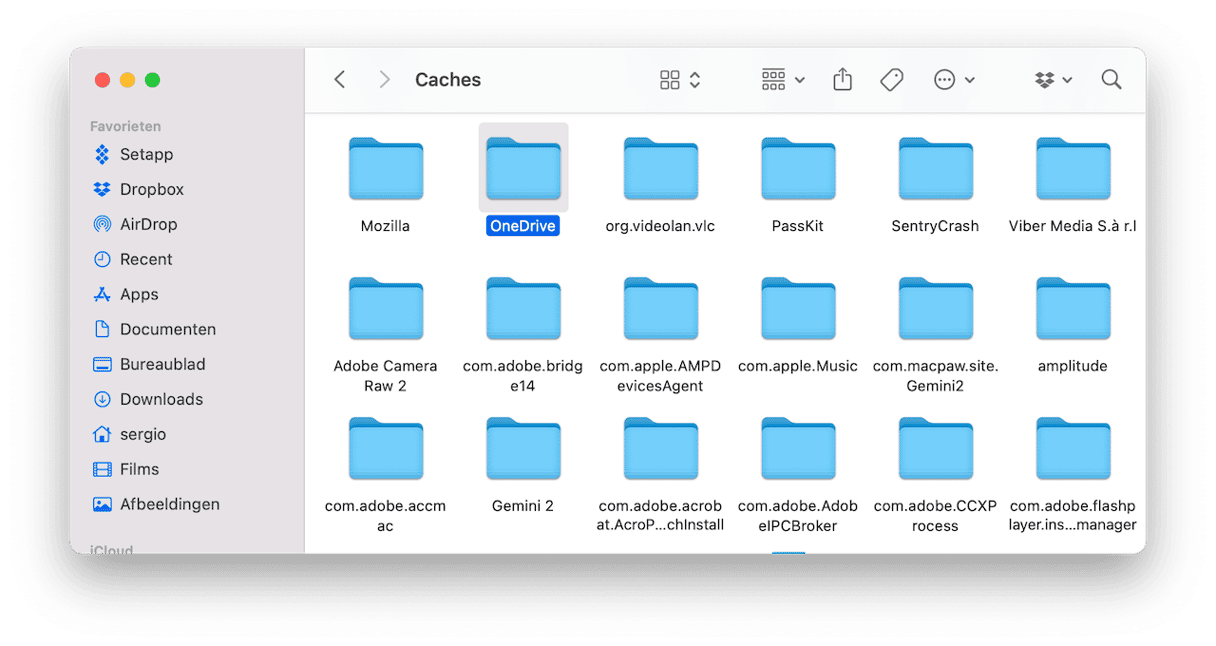Select the org.videolan.vlc folder icon
1216x646 pixels.
(x=661, y=169)
